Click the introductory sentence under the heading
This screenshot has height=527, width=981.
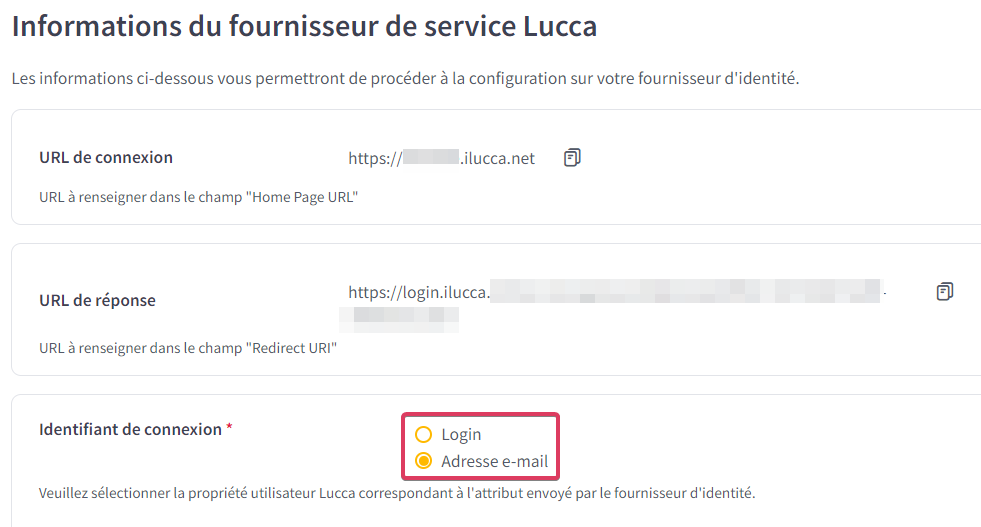[x=405, y=78]
